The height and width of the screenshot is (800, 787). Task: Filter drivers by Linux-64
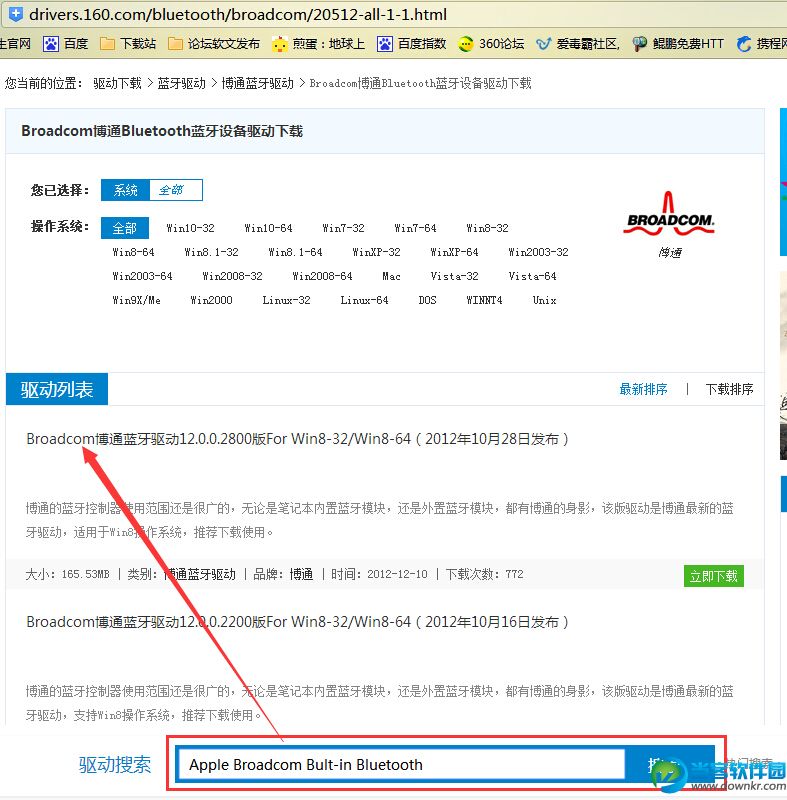pyautogui.click(x=364, y=300)
